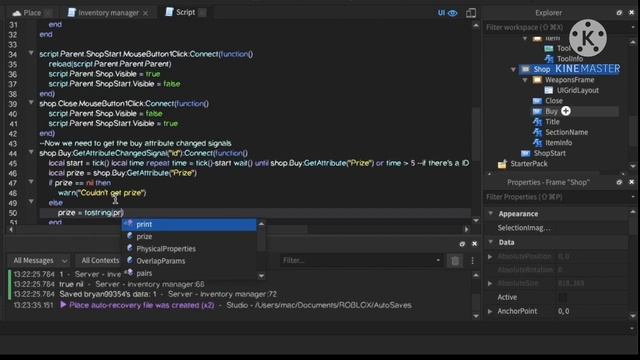
Task: Select UIGridLayout in the Explorer
Action: pyautogui.click(x=578, y=90)
